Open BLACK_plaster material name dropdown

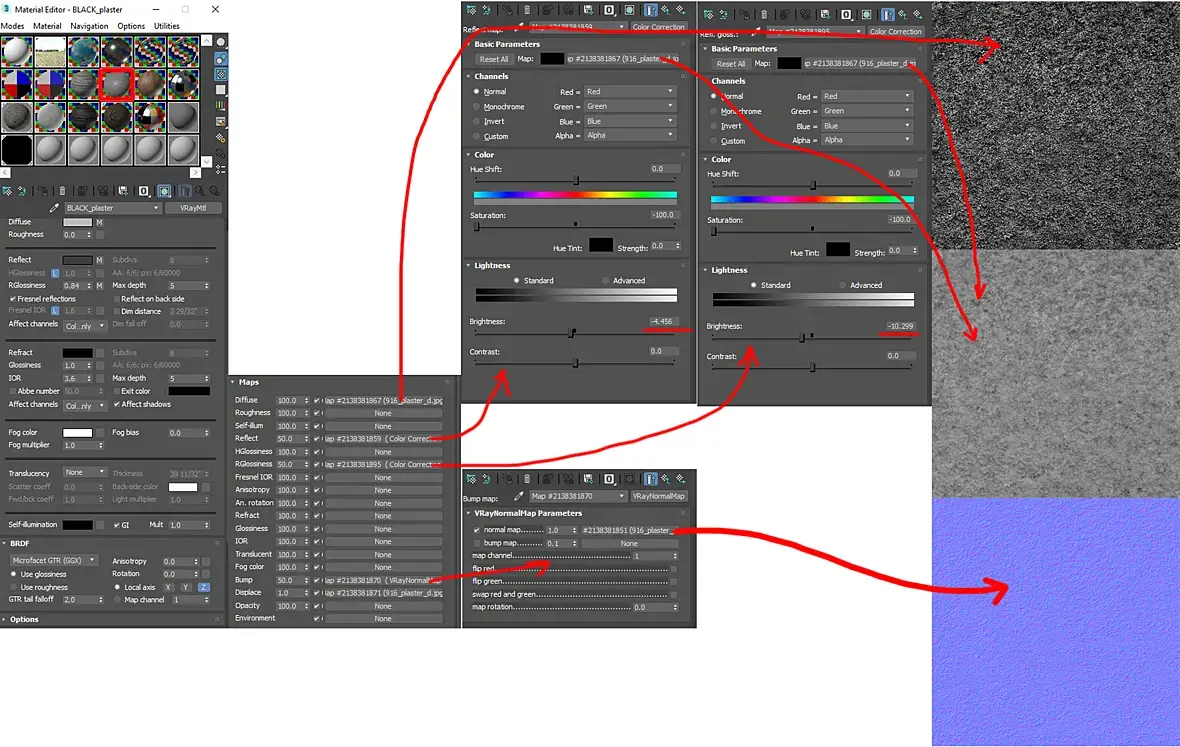coord(112,208)
